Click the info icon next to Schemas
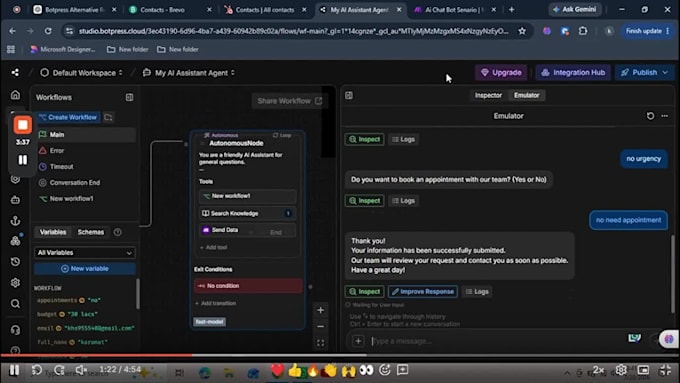 coord(118,232)
